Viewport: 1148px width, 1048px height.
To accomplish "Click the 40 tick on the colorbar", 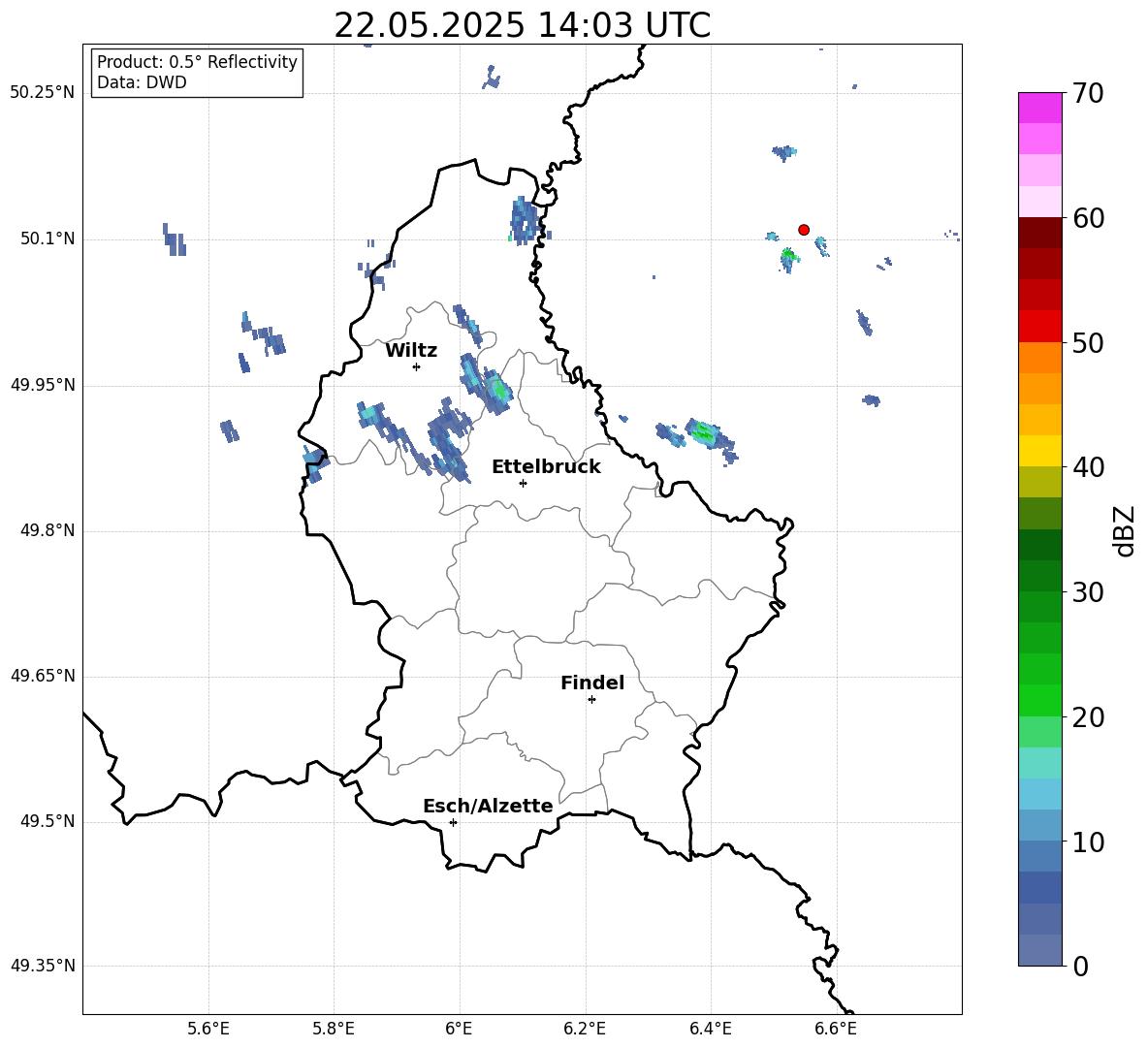I will 1088,467.
